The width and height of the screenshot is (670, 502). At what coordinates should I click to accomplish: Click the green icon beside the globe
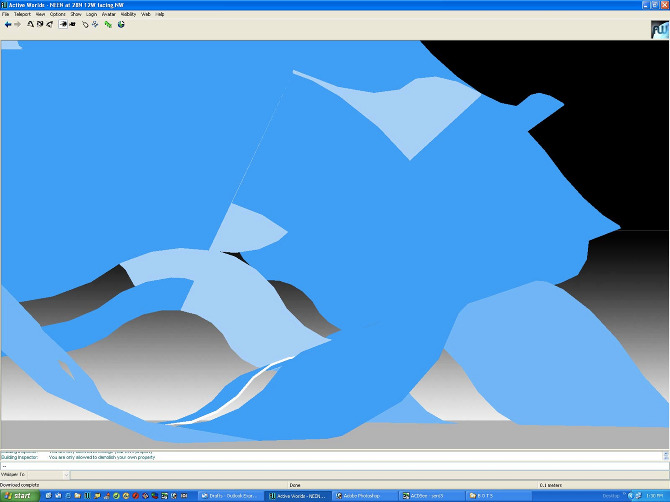tap(108, 24)
